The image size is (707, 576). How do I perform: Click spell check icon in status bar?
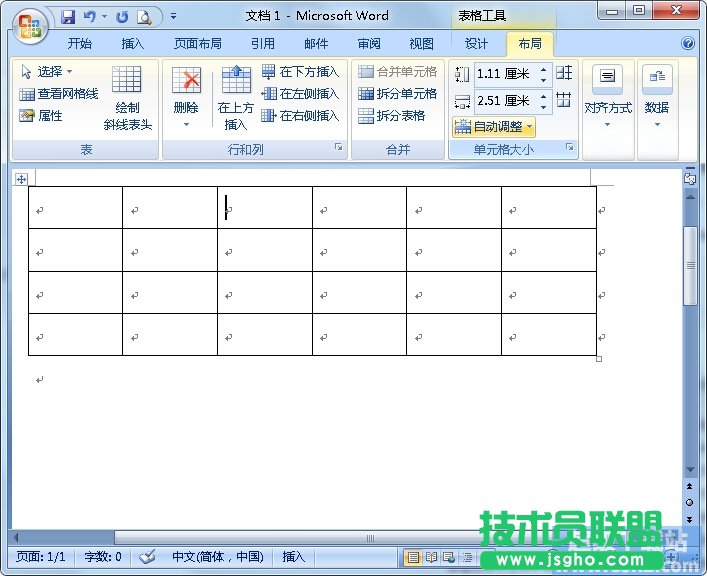click(147, 557)
